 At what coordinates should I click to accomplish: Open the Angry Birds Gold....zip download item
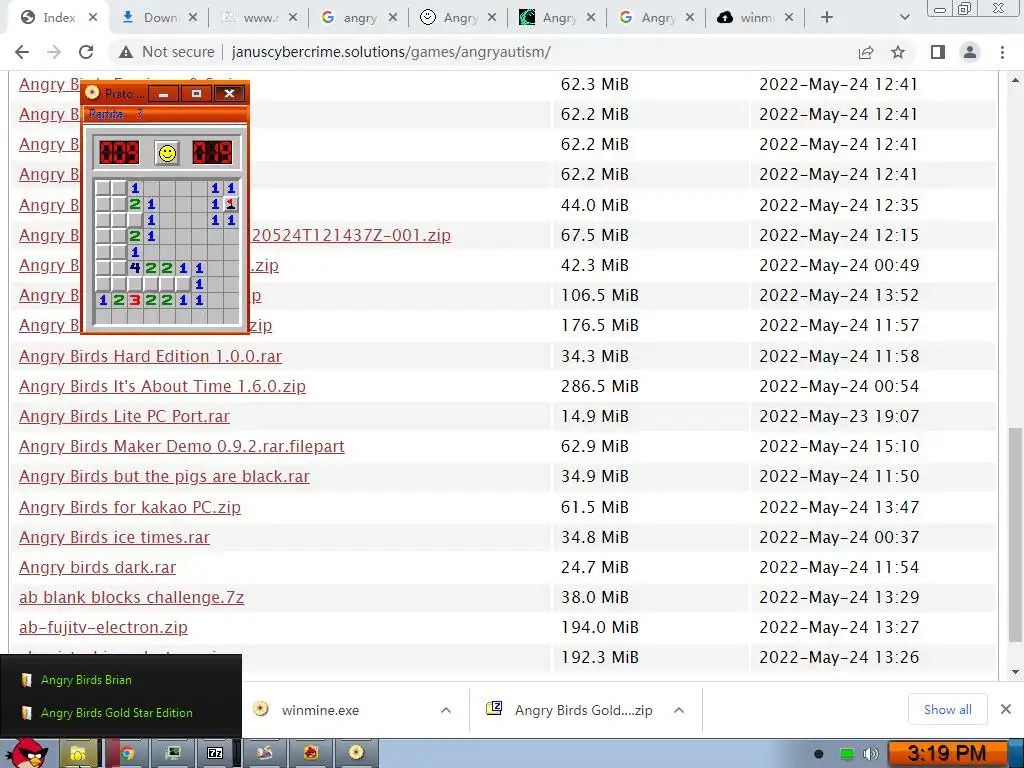tap(583, 710)
